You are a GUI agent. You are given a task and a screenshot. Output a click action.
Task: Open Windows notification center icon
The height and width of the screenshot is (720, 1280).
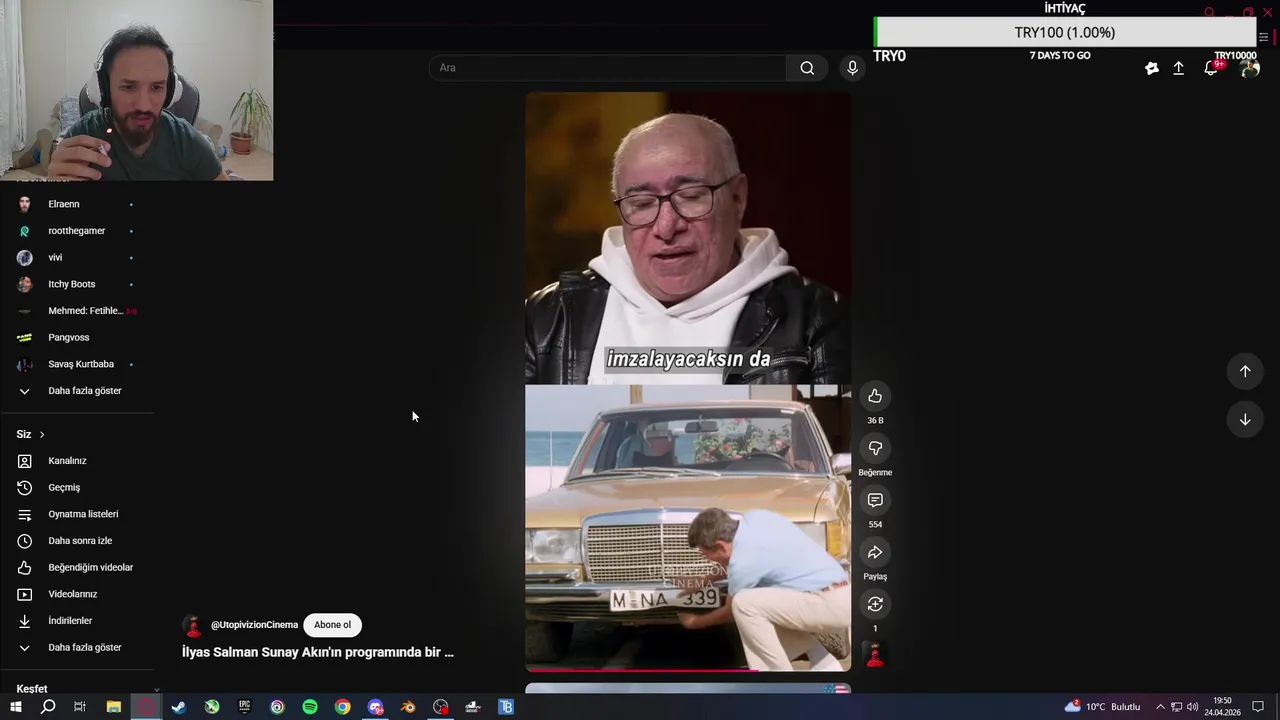coord(1259,707)
